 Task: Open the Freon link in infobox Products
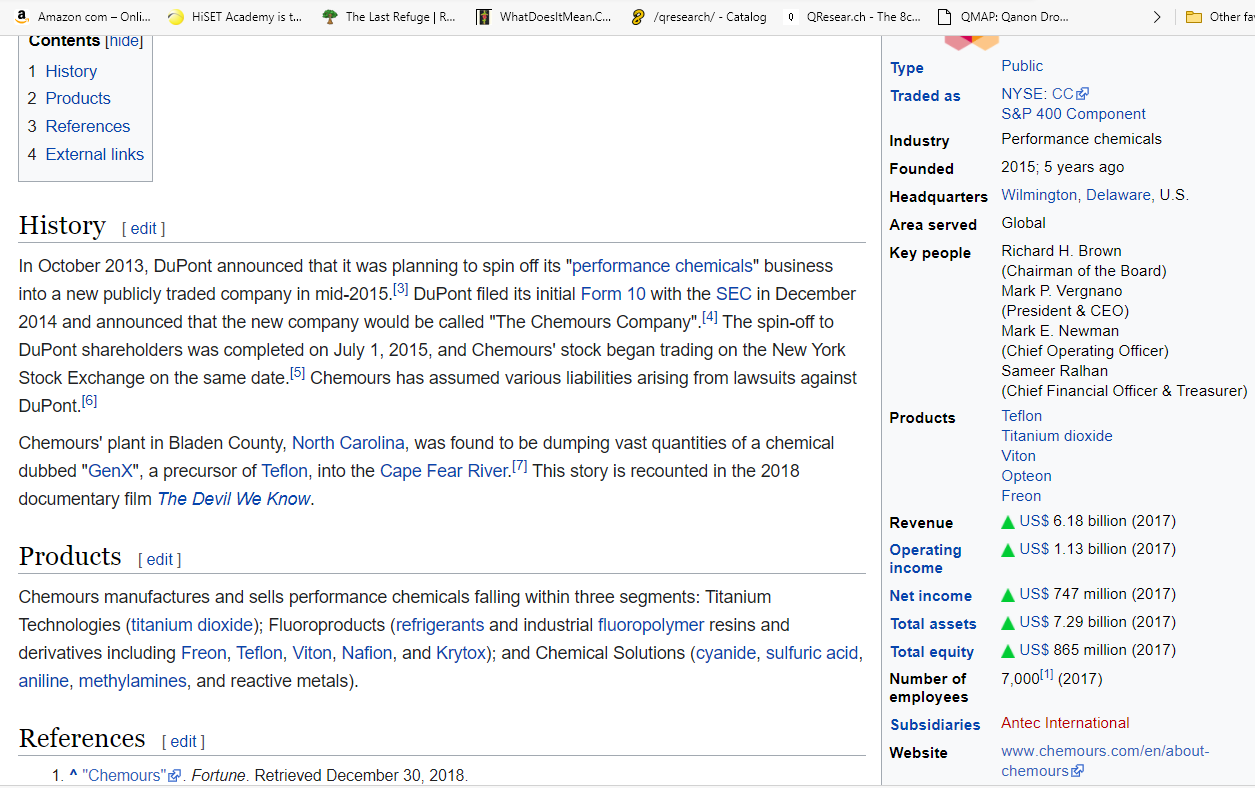pos(1022,496)
